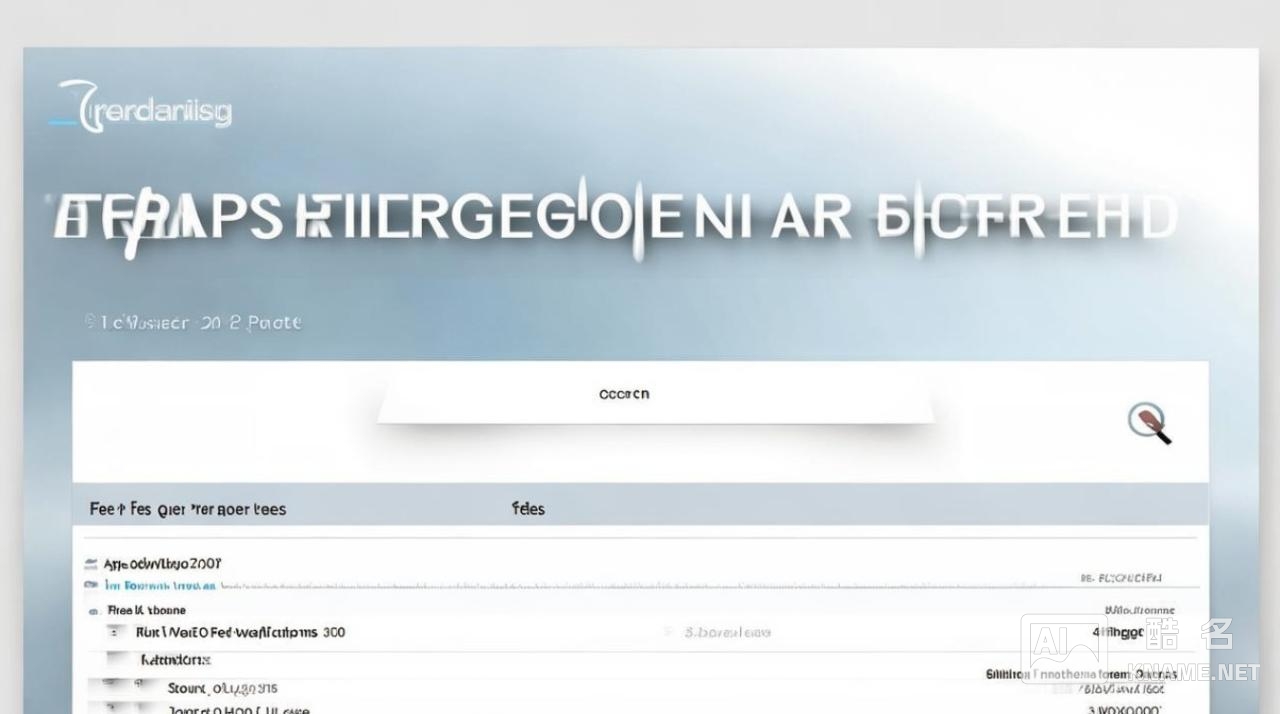Expand the 'Frea' group row
Screen dimensions: 1280x714
point(146,610)
